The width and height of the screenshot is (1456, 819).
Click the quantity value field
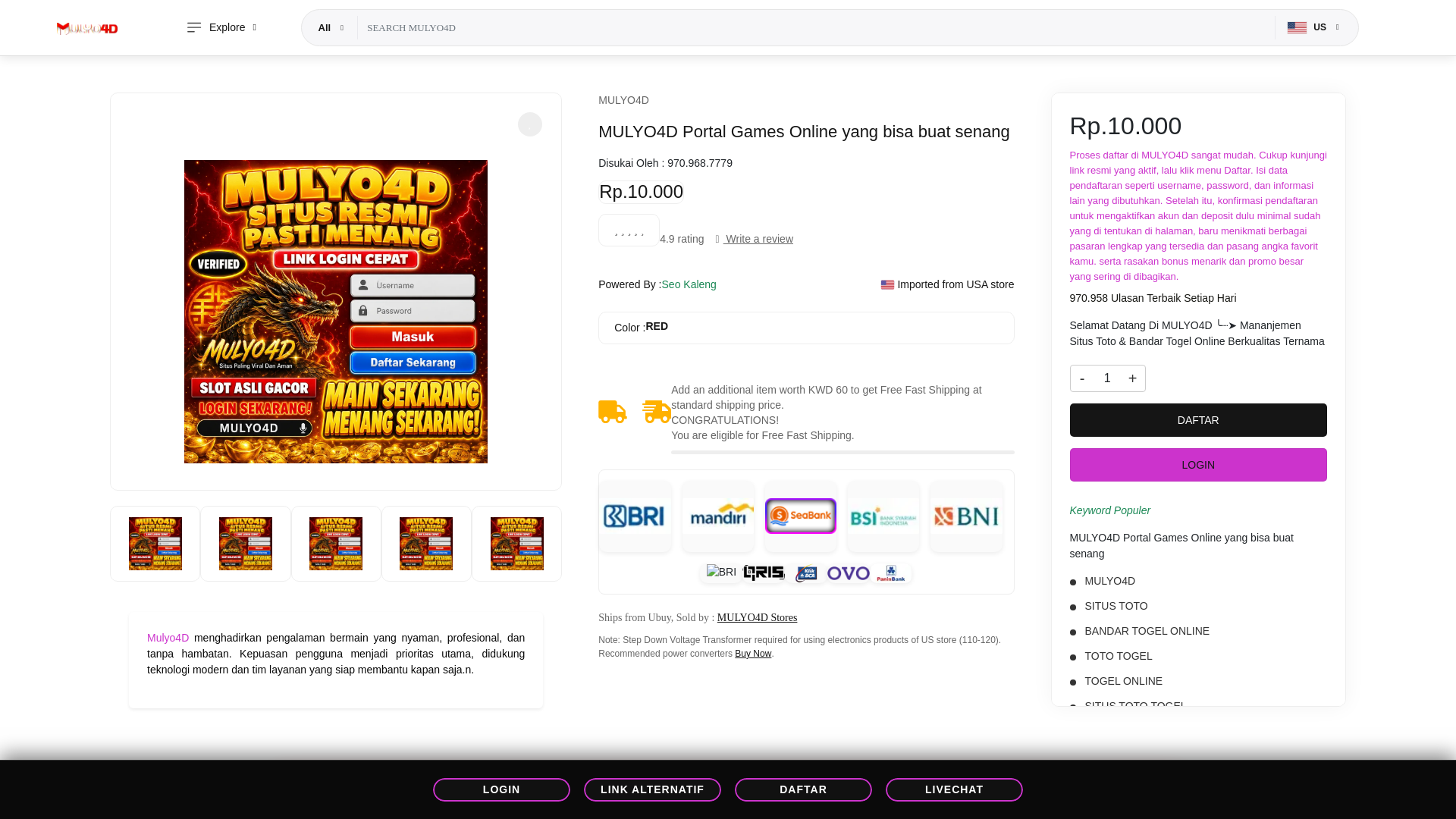pyautogui.click(x=1107, y=378)
